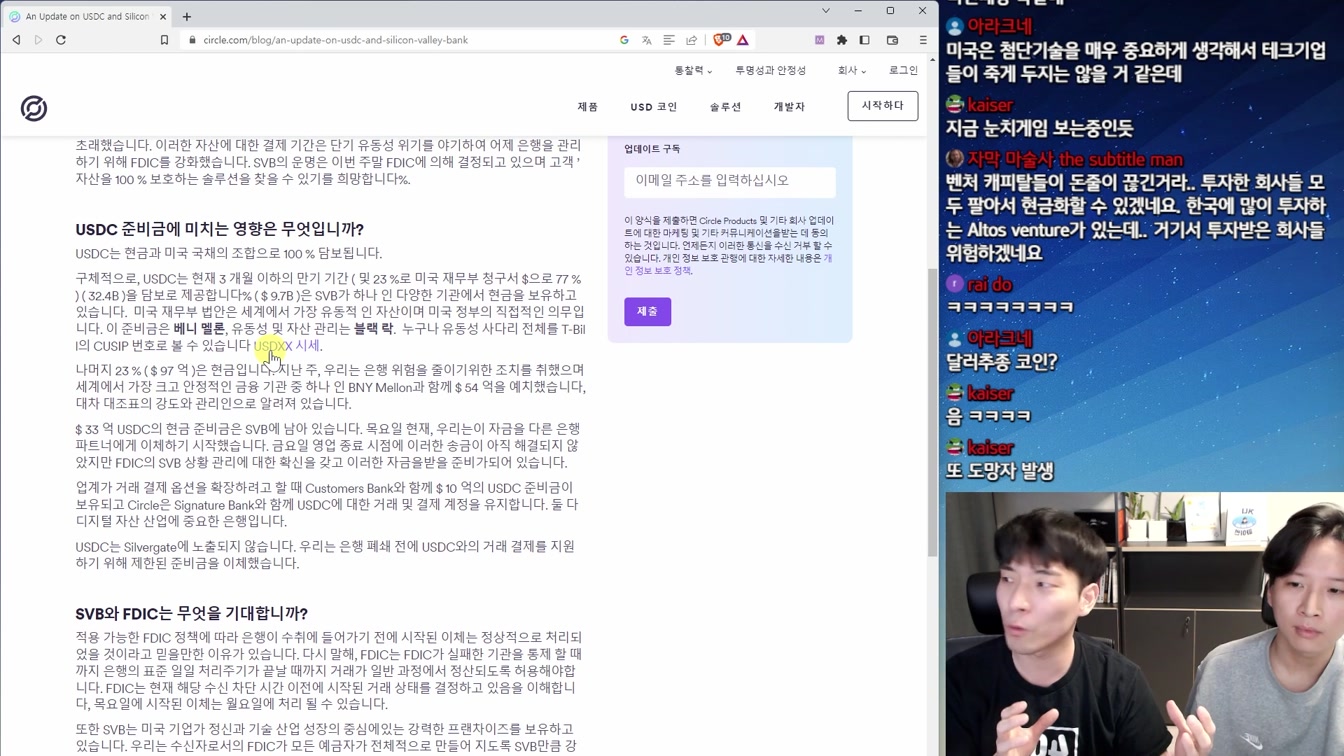Click the 로그인 link
Image resolution: width=1344 pixels, height=756 pixels.
click(903, 70)
